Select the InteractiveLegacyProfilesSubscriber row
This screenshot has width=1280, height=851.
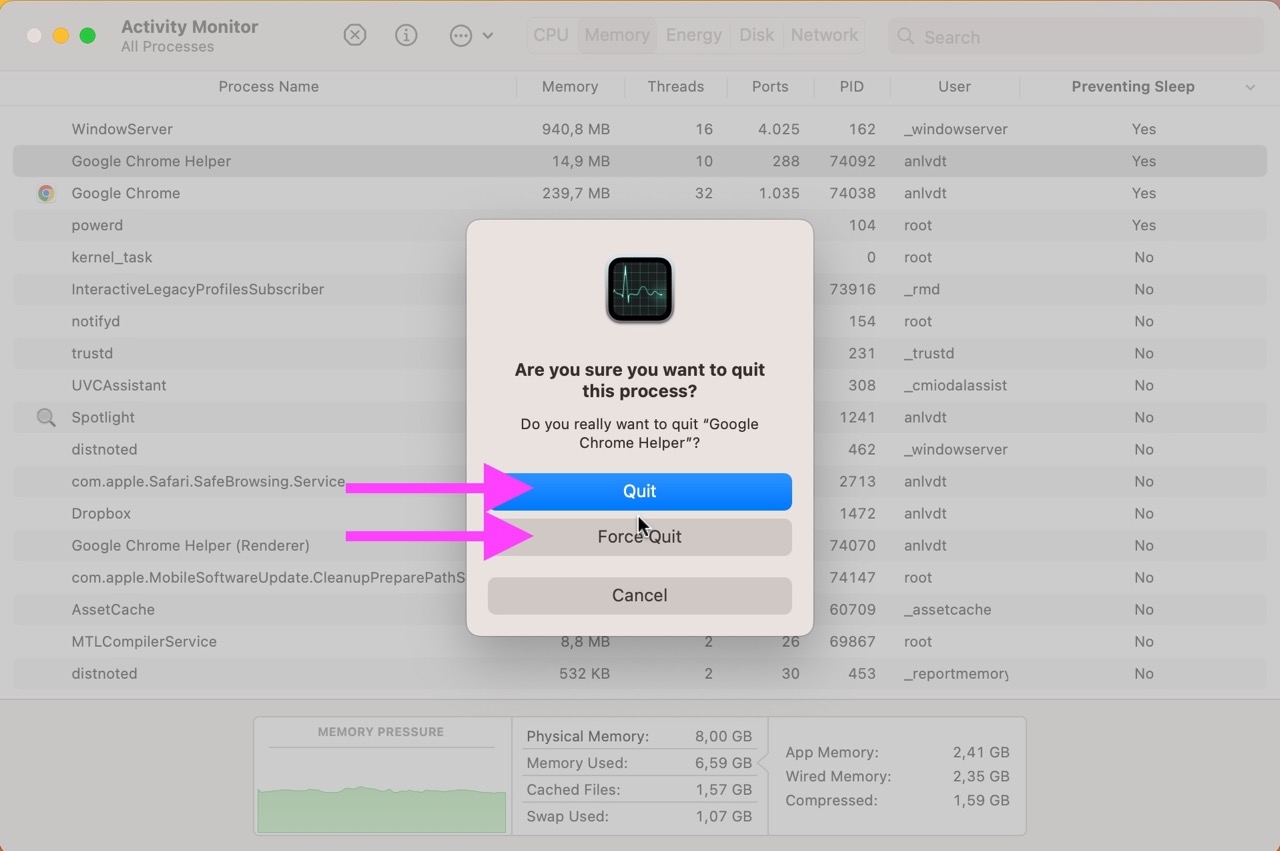coord(640,289)
